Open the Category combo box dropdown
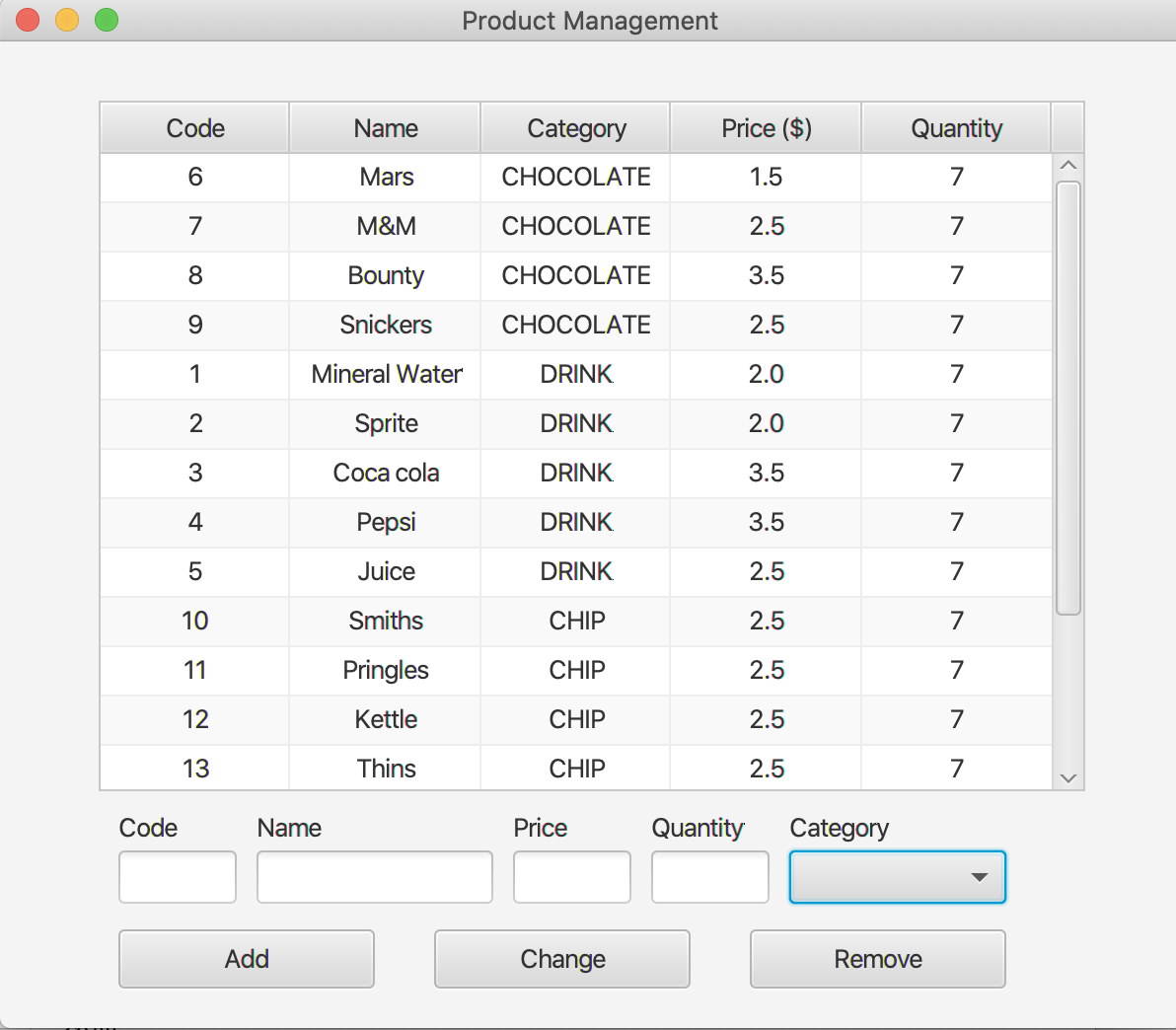The height and width of the screenshot is (1030, 1176). 897,877
